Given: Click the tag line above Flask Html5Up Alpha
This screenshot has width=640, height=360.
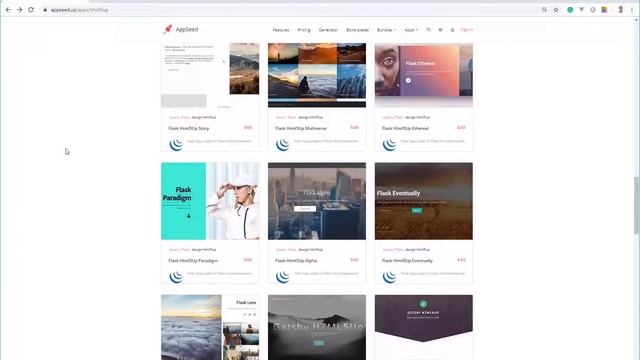Looking at the screenshot, I should click(x=299, y=250).
